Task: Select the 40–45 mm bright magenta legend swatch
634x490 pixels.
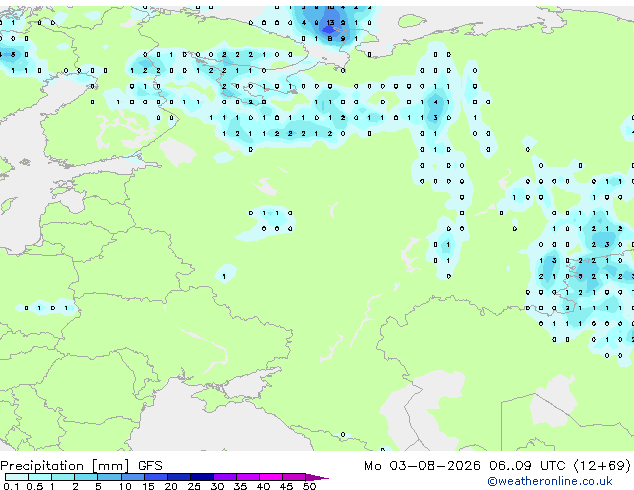Action: click(271, 477)
